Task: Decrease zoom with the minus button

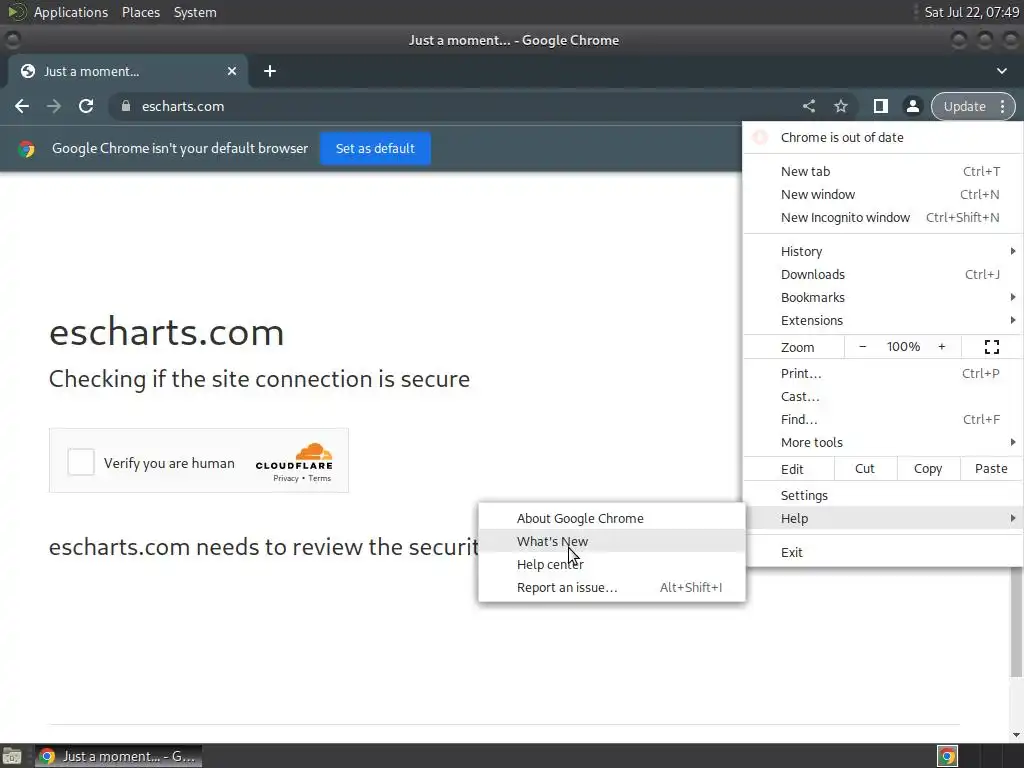Action: 863,347
